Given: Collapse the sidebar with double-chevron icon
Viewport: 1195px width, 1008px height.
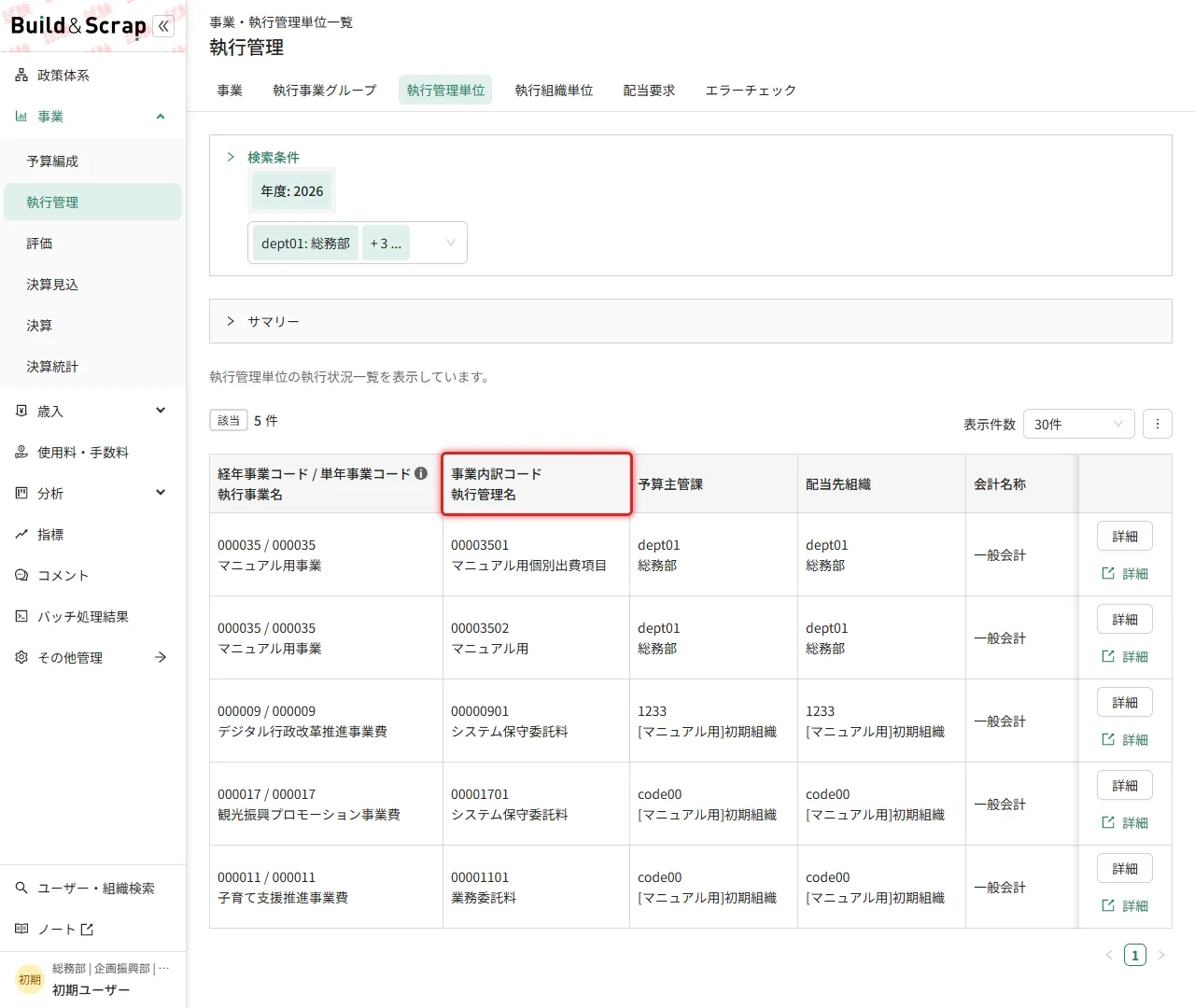Looking at the screenshot, I should pos(163,26).
